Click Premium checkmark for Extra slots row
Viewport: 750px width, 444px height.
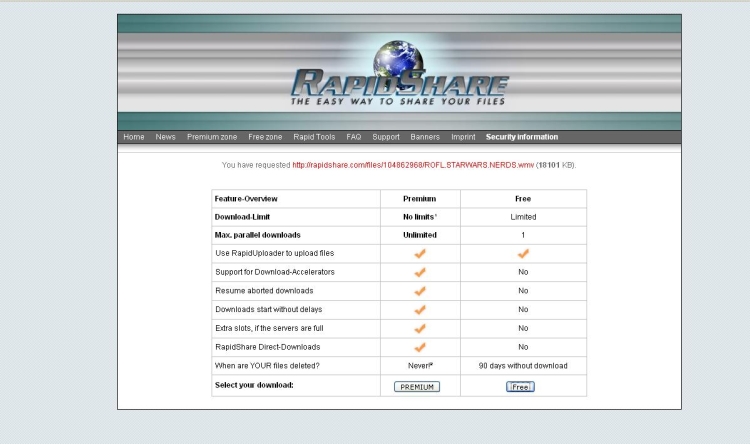pyautogui.click(x=420, y=329)
